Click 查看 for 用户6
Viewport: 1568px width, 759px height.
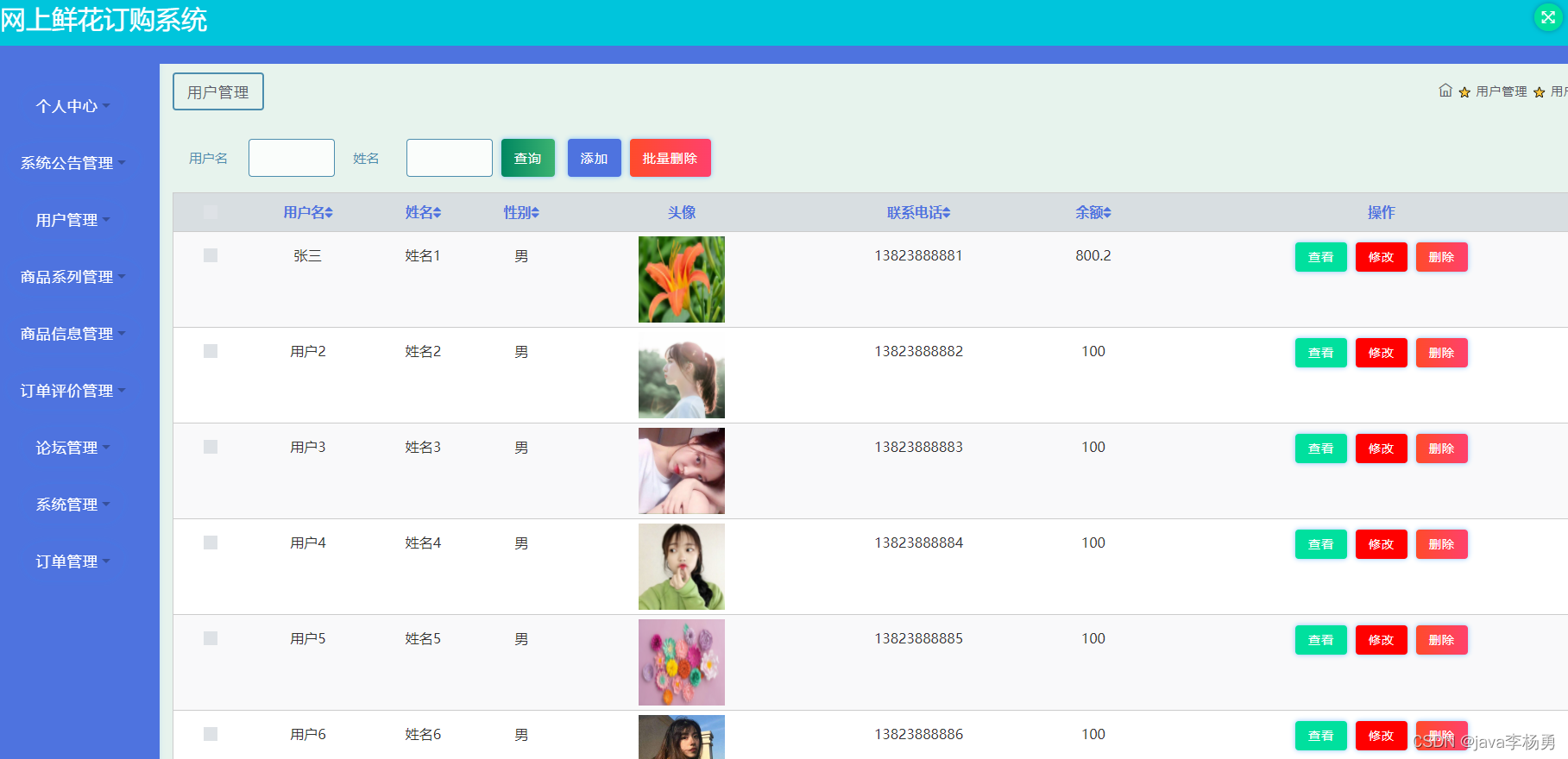[x=1321, y=736]
